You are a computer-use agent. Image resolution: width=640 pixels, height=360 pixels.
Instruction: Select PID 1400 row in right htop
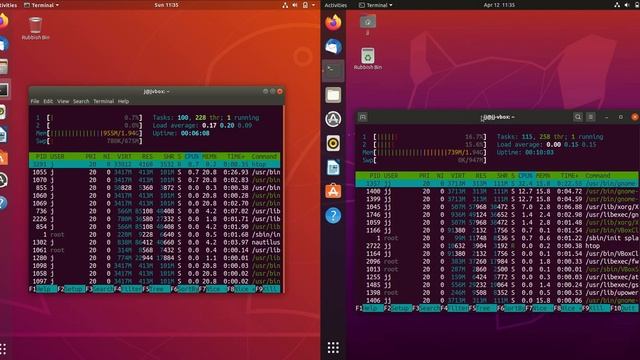tap(497, 191)
